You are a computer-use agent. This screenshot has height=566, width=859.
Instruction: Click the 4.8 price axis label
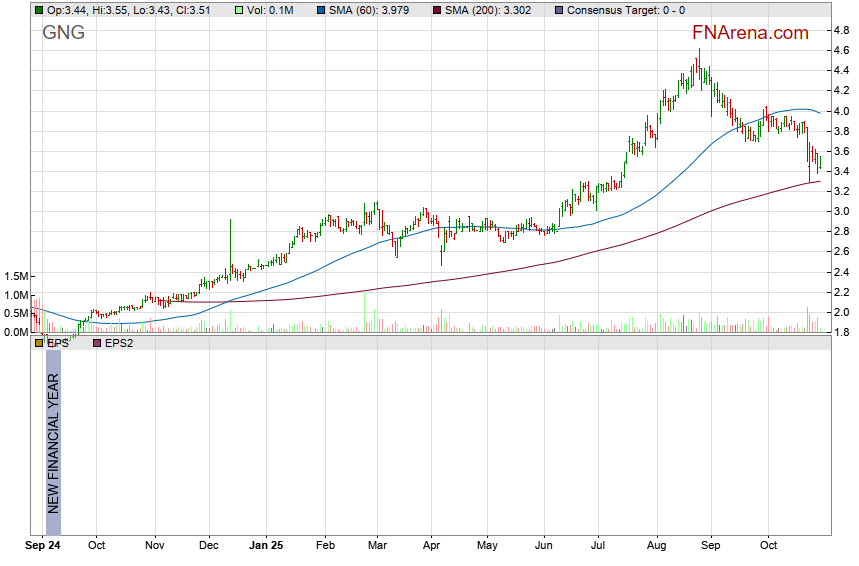click(x=842, y=30)
